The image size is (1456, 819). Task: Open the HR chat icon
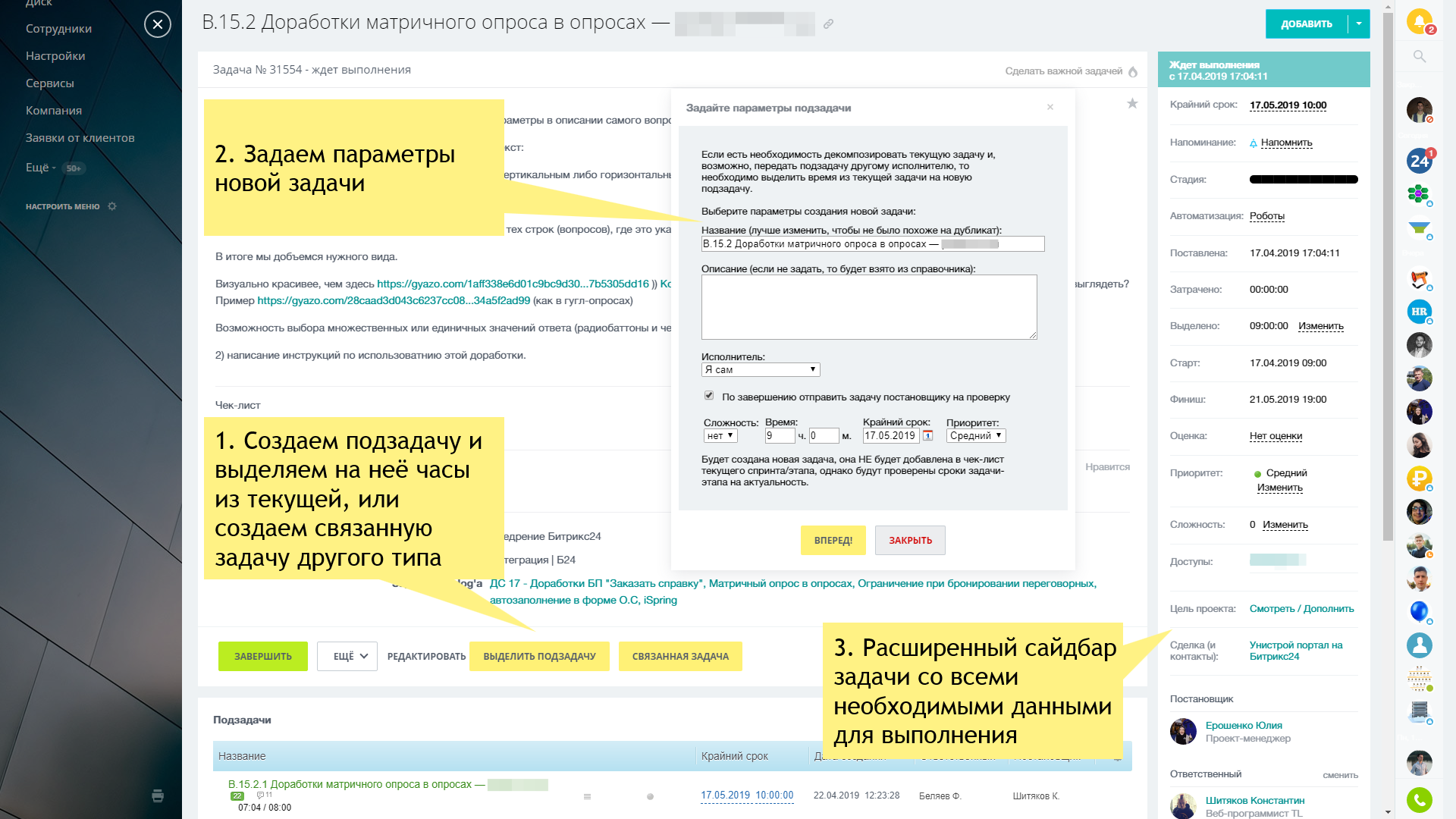coord(1419,311)
